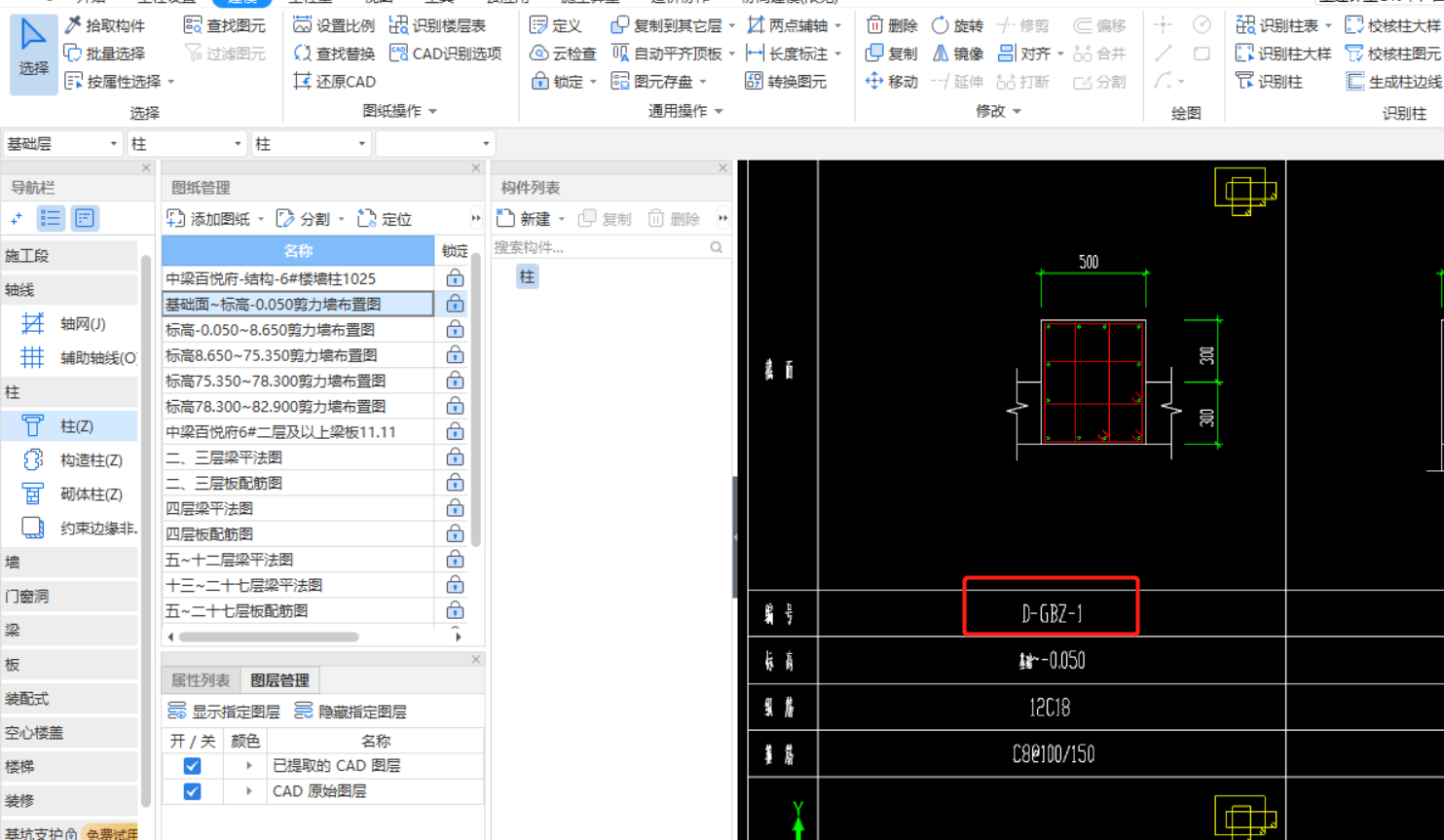Open the empty fourth selector dropdown
The height and width of the screenshot is (840, 1444).
point(434,144)
